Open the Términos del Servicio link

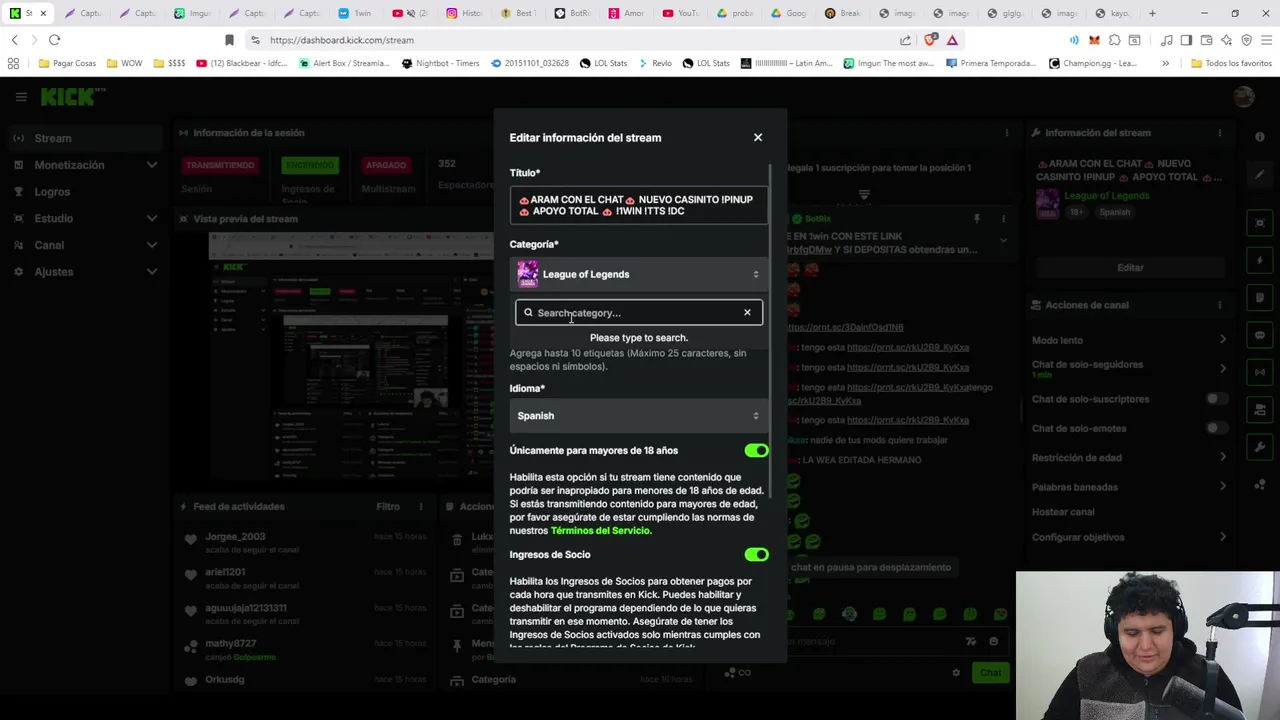pos(600,531)
